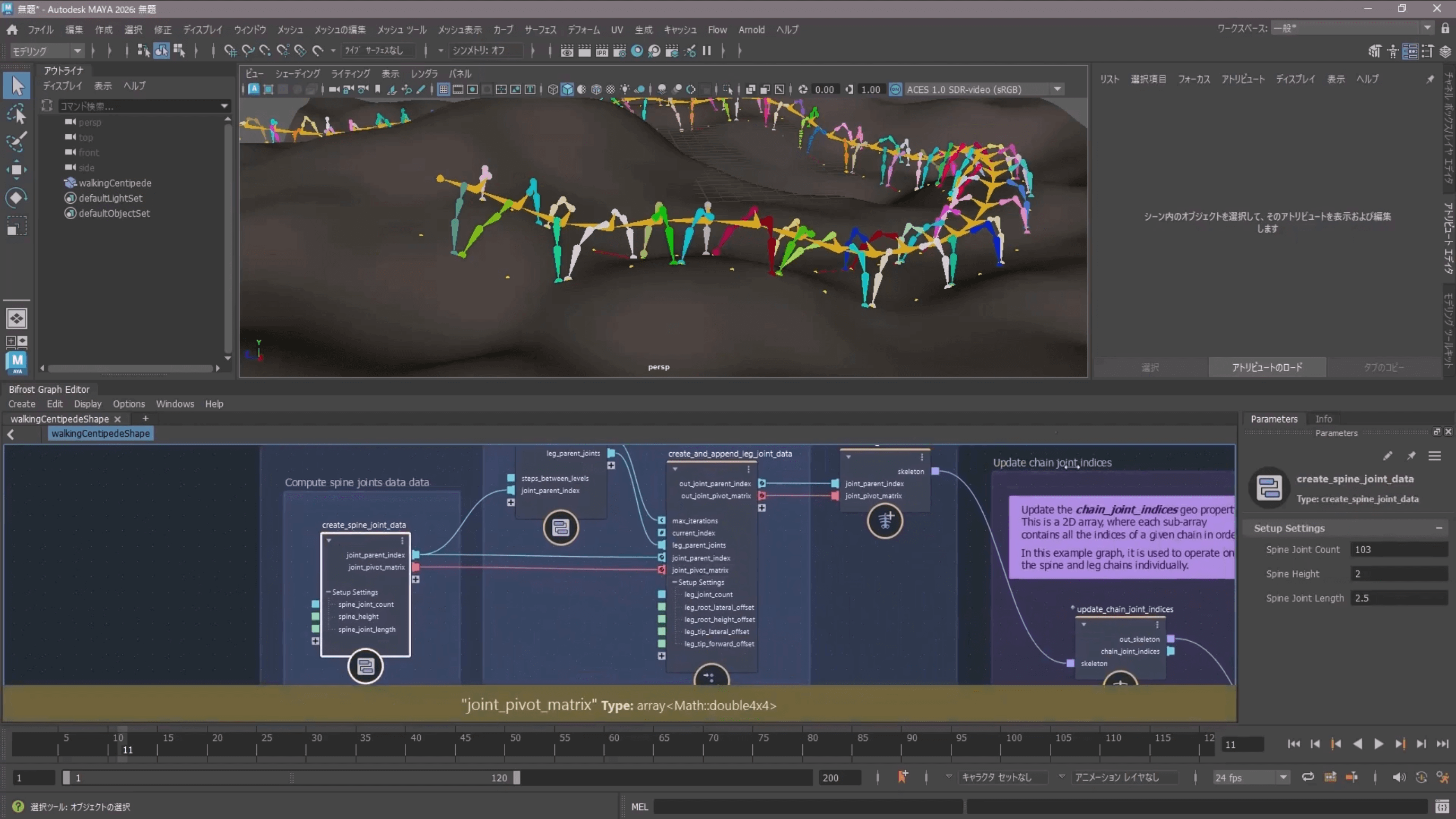Click the MEL command line input
Viewport: 1456px width, 819px height.
(x=808, y=807)
